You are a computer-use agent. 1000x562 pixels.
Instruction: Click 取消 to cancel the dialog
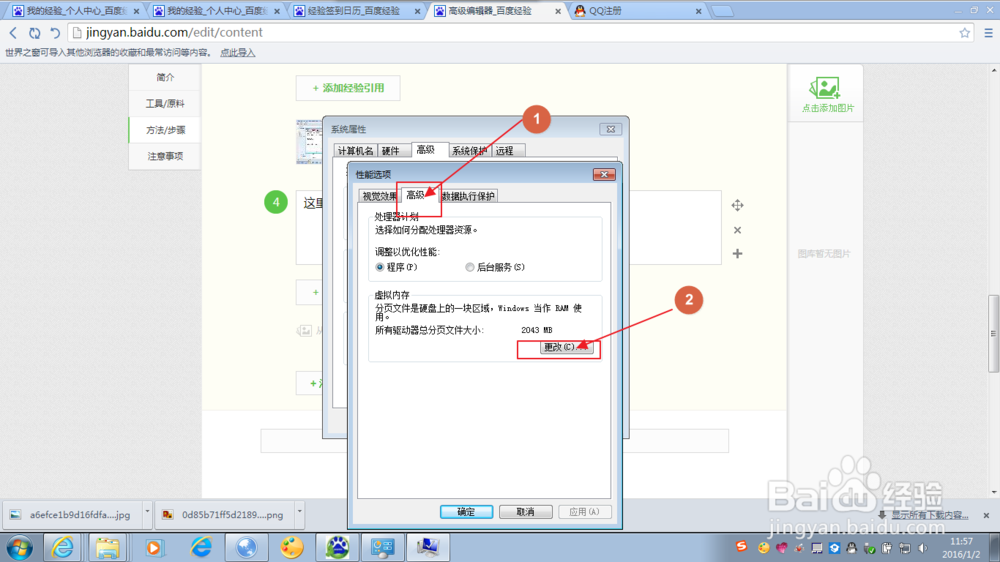click(x=526, y=512)
